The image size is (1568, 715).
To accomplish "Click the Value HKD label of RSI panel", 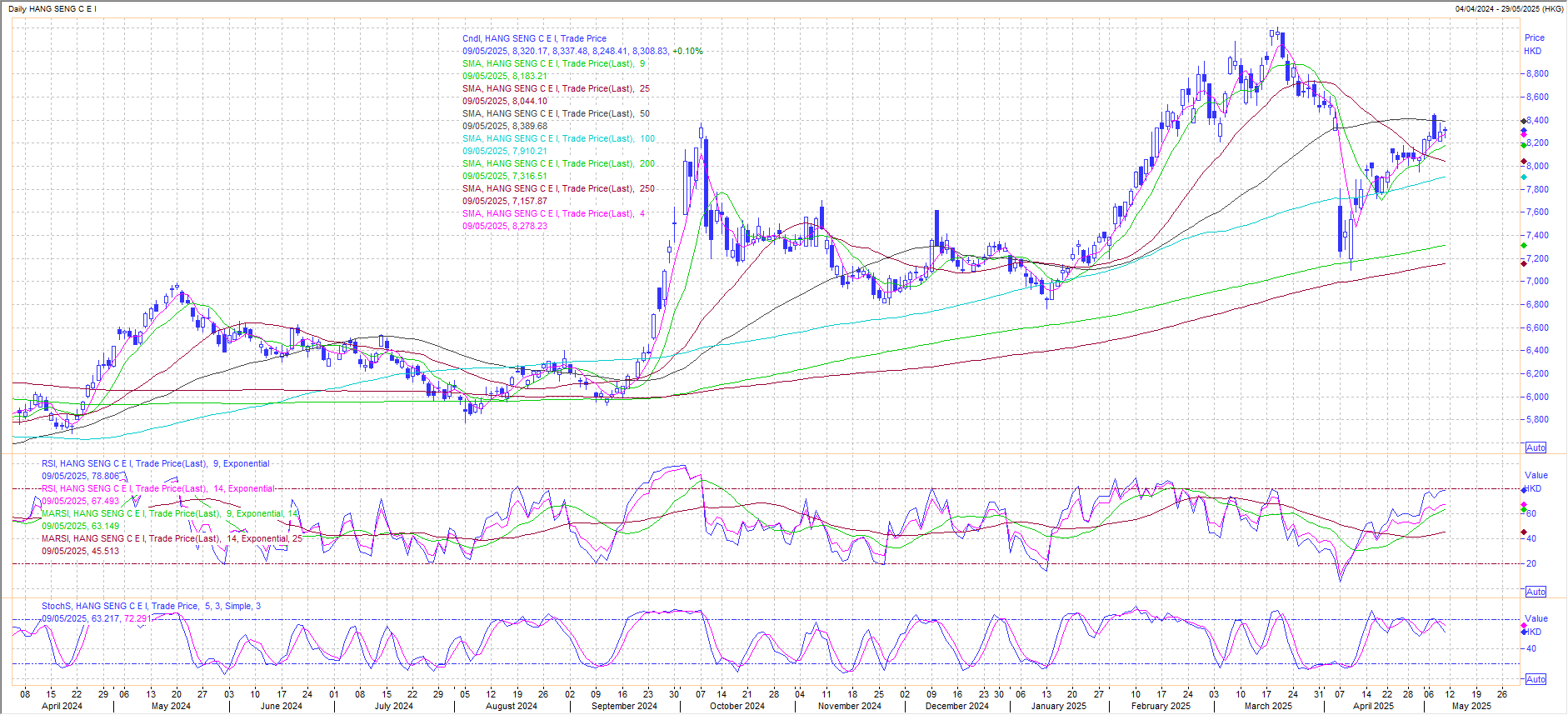I will 1536,482.
